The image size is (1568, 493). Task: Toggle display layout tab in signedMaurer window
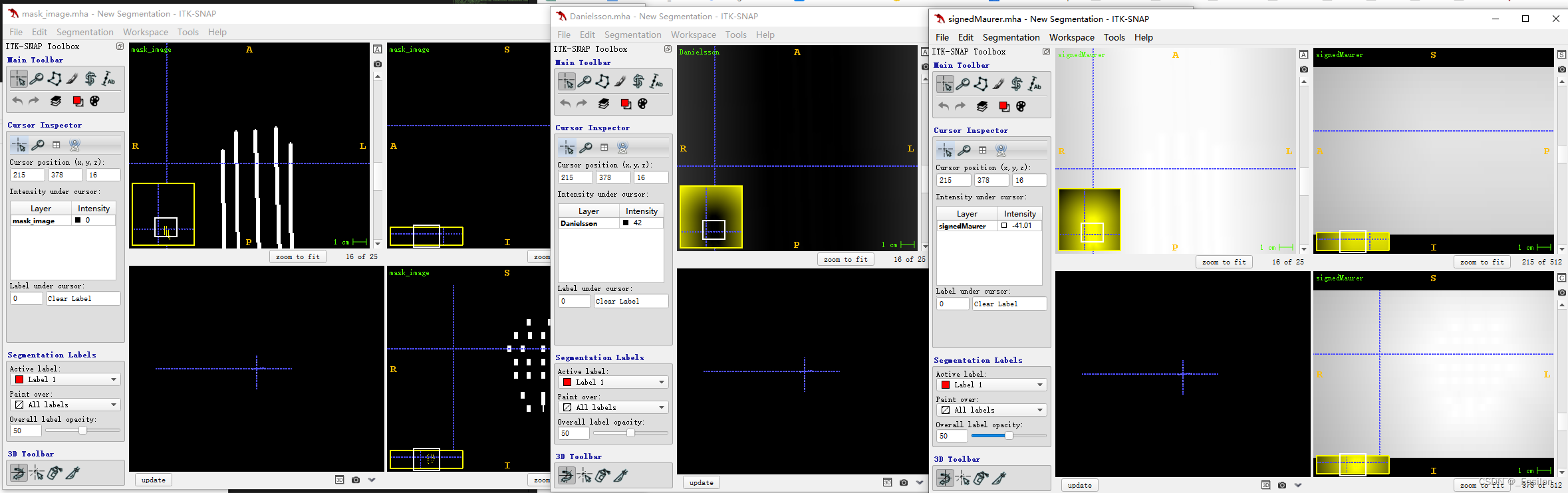click(983, 150)
